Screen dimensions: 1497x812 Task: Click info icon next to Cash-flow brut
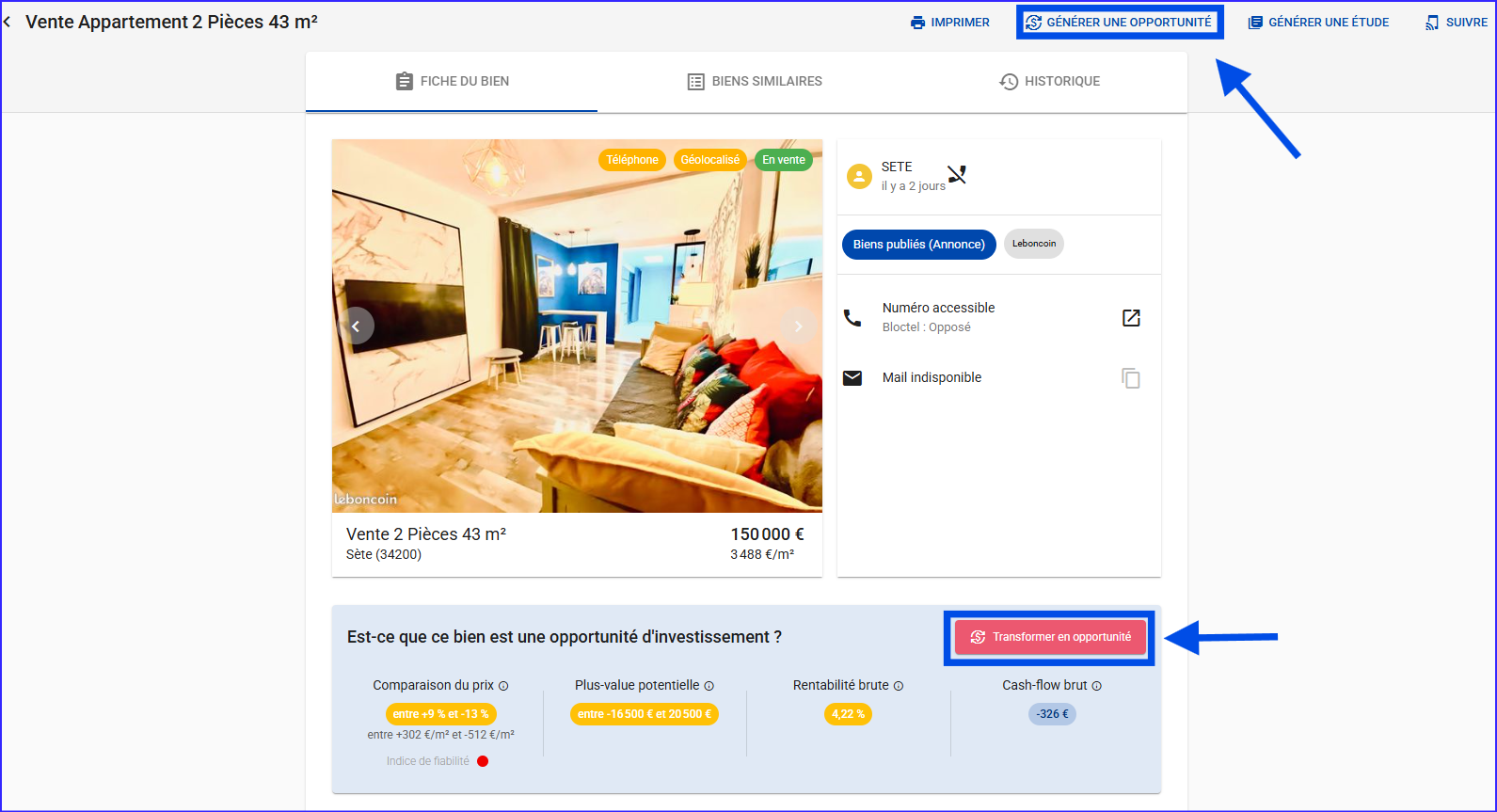[1097, 686]
